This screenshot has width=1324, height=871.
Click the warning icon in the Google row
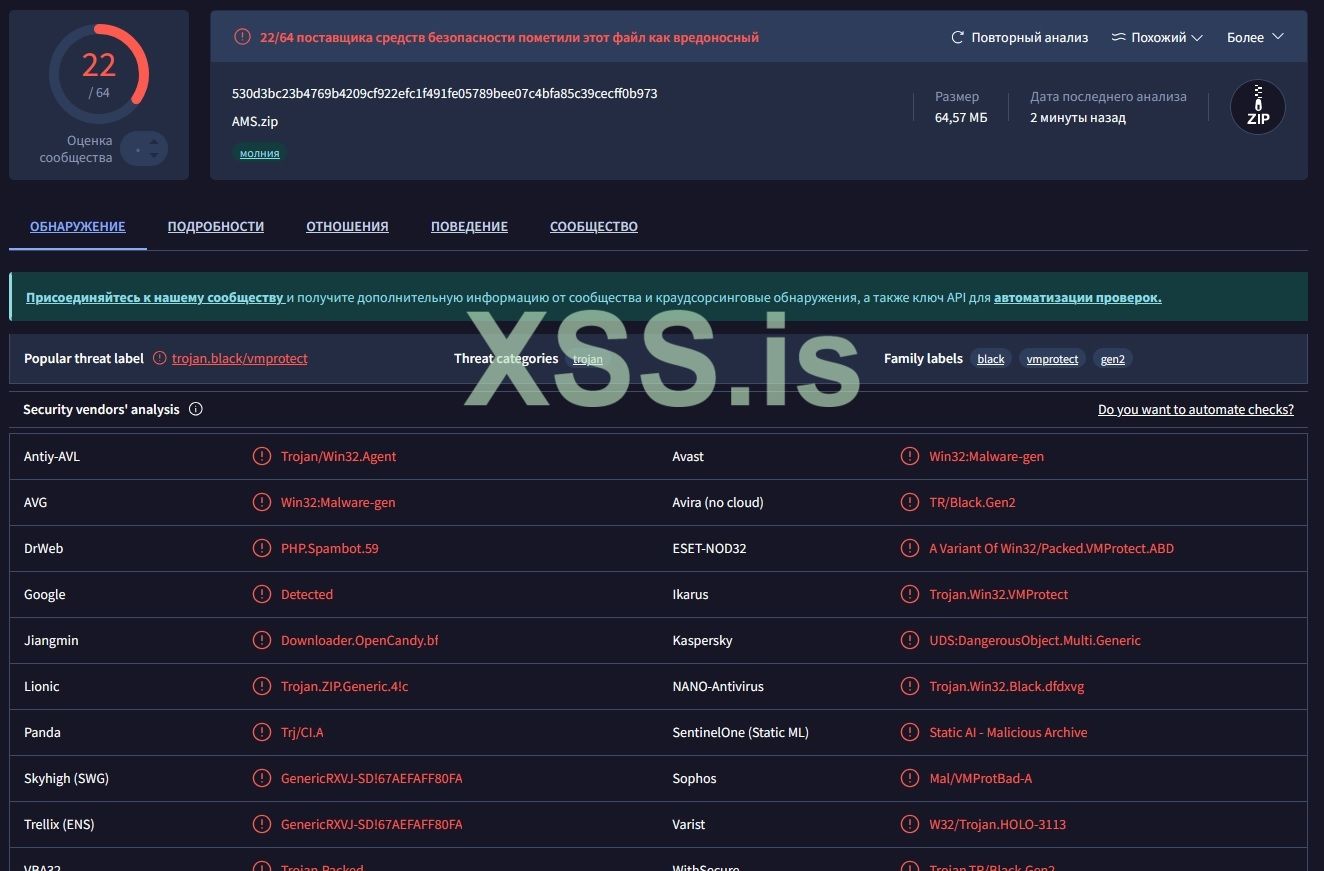coord(262,594)
